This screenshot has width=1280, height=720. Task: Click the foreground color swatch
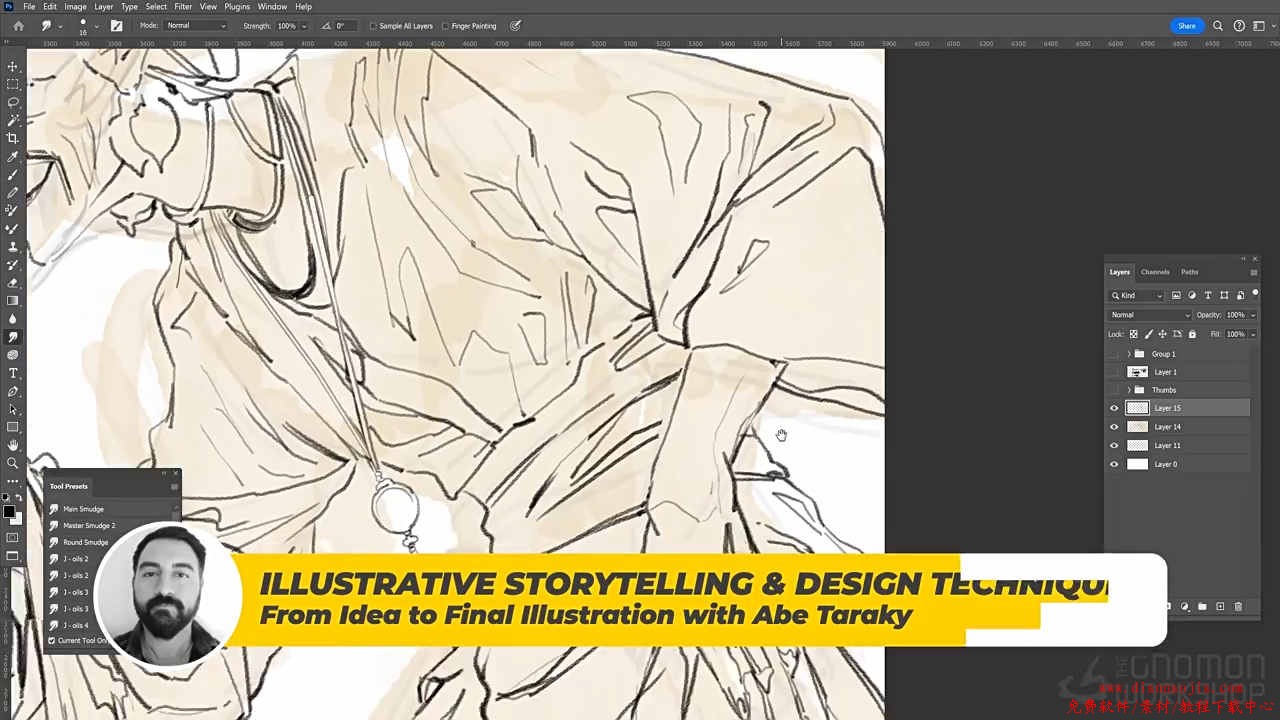click(x=9, y=512)
